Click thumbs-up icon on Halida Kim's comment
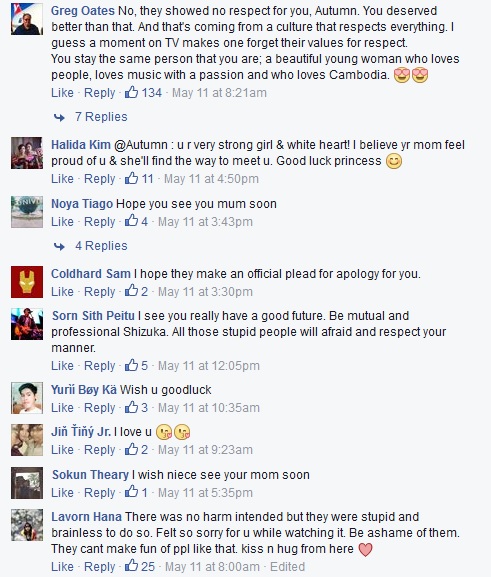491x577 pixels. point(131,178)
